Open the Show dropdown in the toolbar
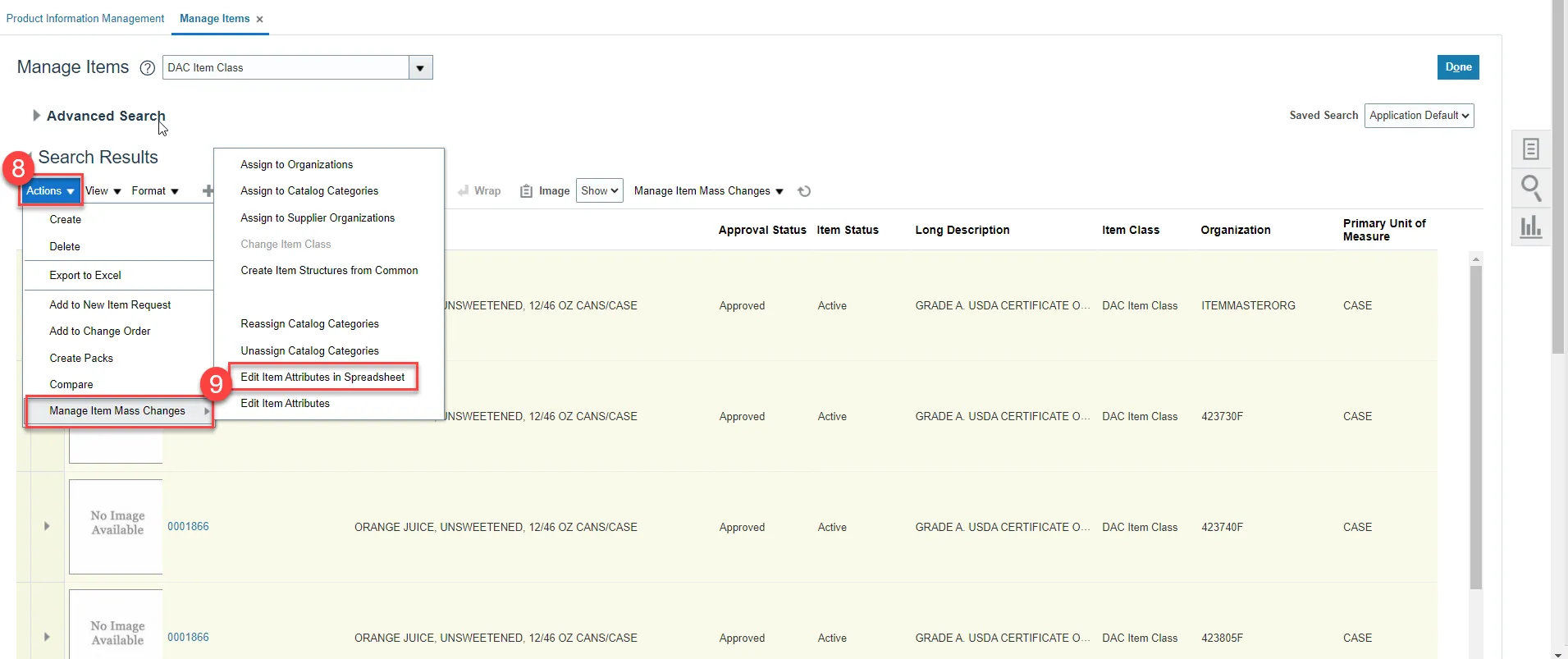Image resolution: width=1568 pixels, height=659 pixels. (599, 191)
